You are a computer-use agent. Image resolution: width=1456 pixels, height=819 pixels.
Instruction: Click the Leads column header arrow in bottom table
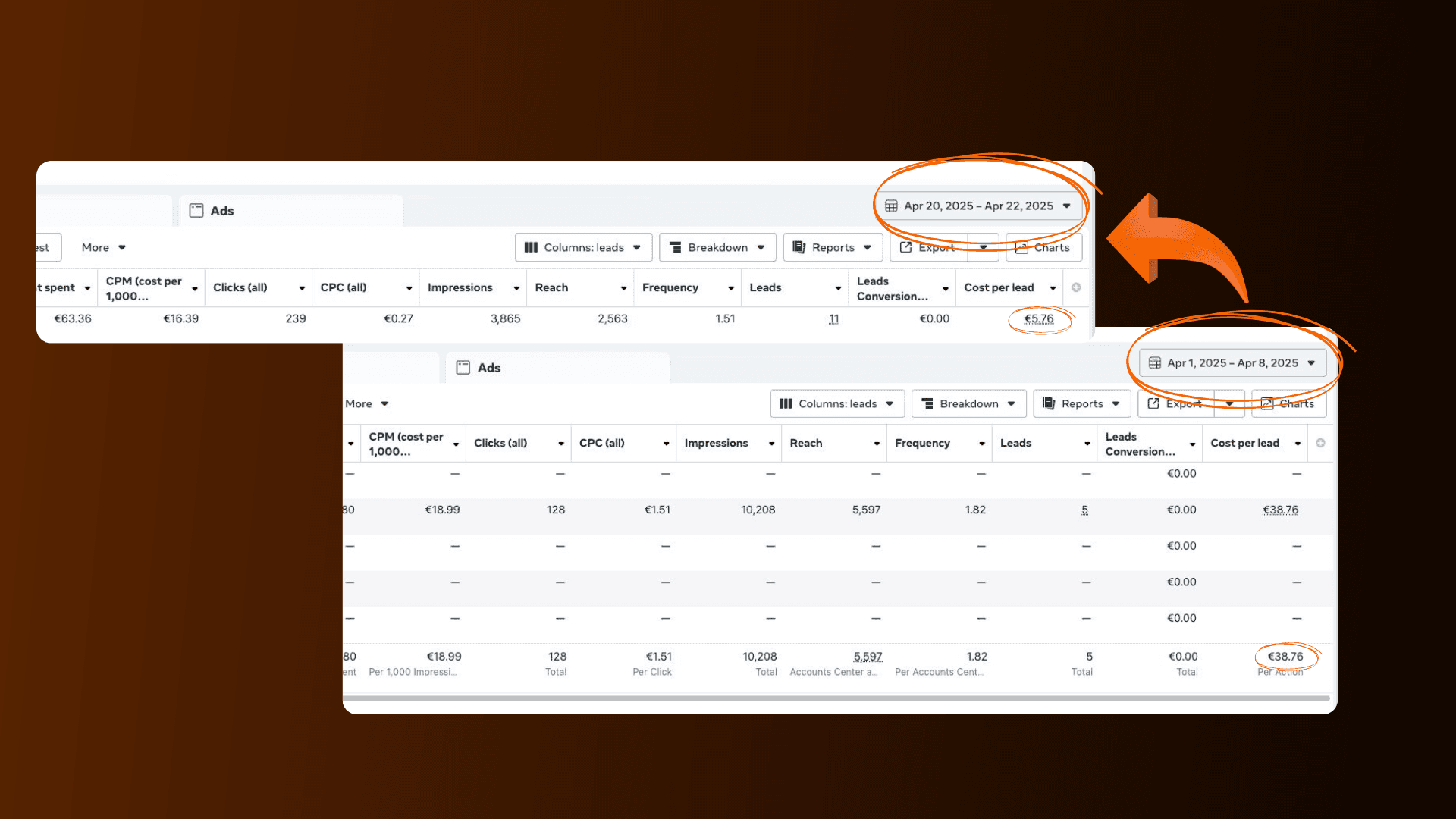pos(1087,444)
